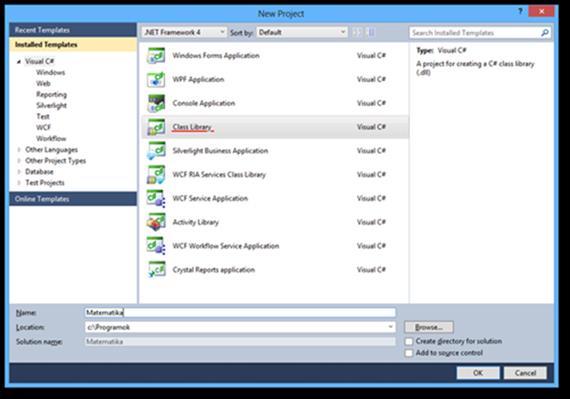Click the help question mark button
Viewport: 570px width, 399px height.
tap(520, 11)
